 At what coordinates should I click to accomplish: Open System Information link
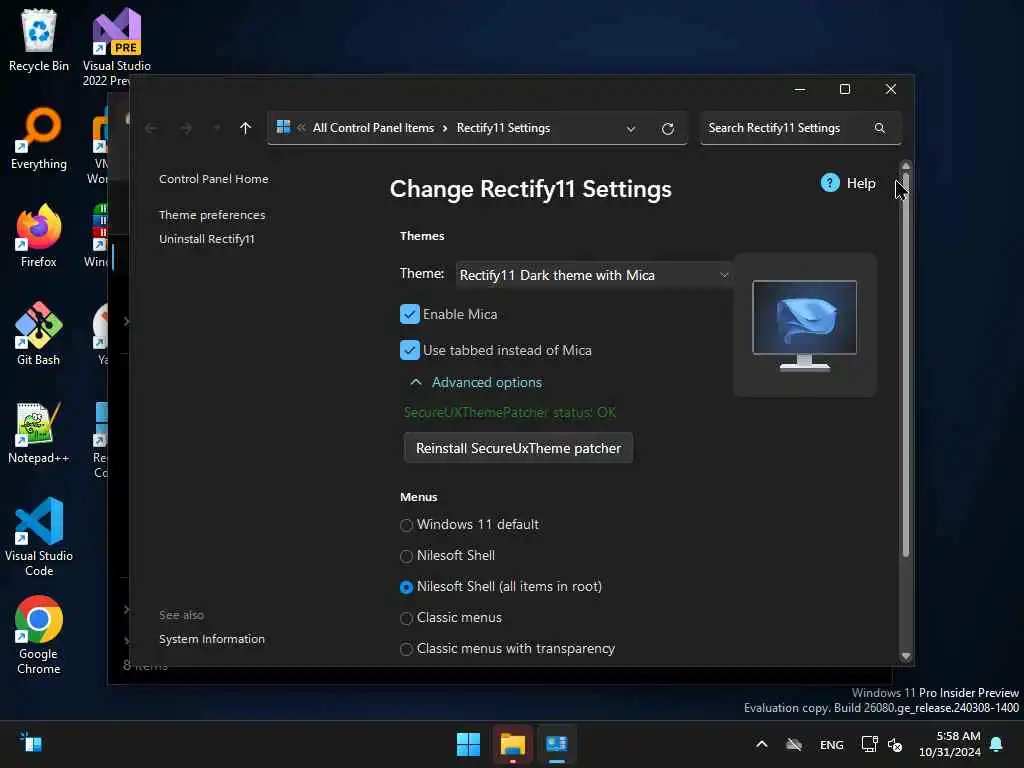point(212,639)
